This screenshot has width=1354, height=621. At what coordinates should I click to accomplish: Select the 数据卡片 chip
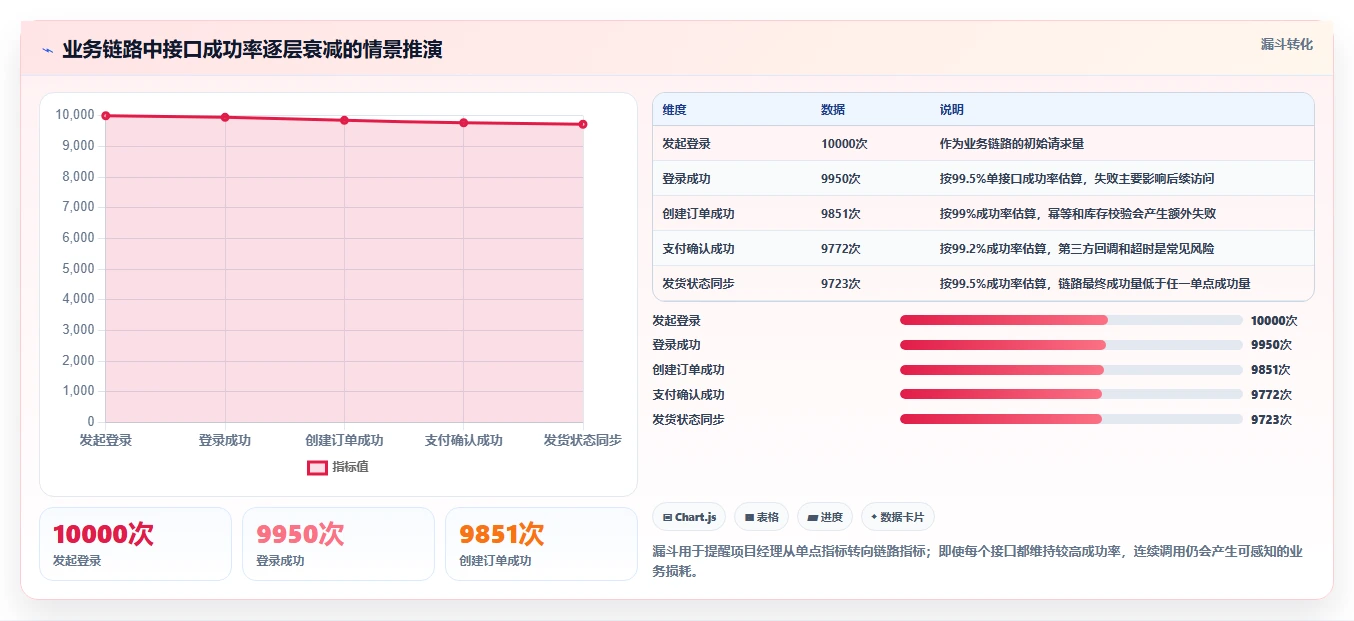[897, 517]
